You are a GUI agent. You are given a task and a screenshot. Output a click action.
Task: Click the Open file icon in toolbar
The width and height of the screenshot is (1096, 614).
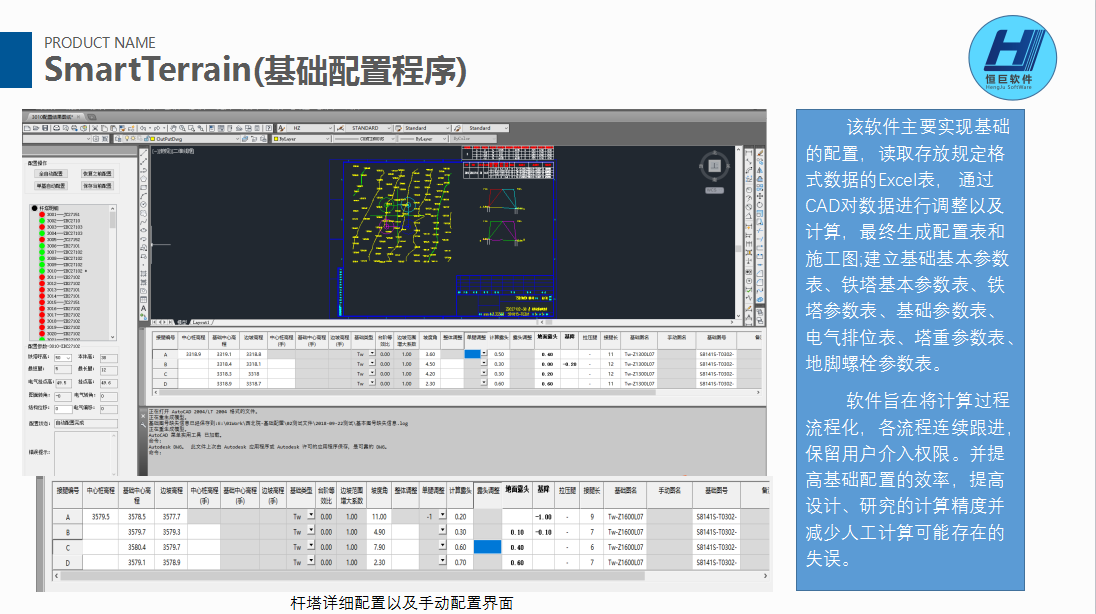pyautogui.click(x=36, y=128)
